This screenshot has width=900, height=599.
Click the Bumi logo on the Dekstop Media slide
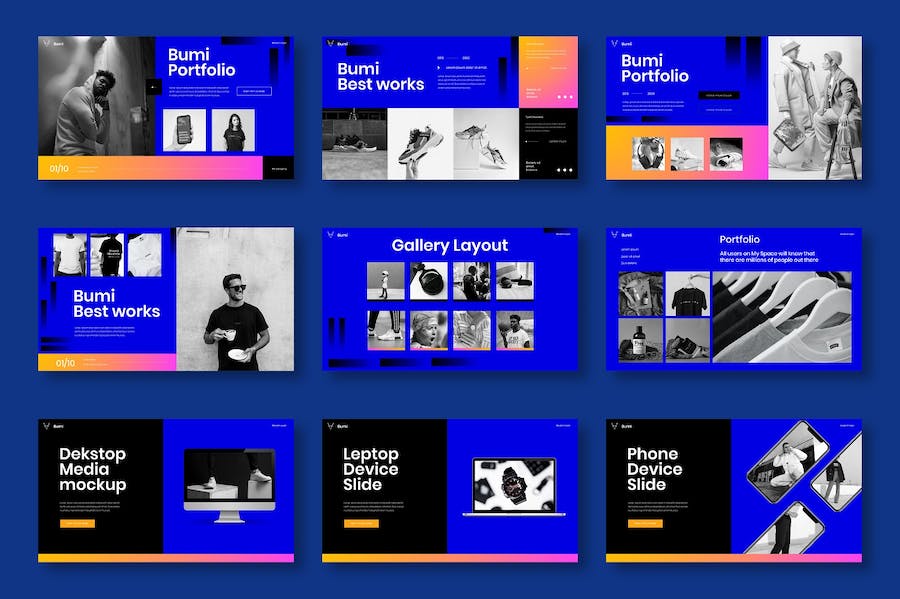click(47, 427)
